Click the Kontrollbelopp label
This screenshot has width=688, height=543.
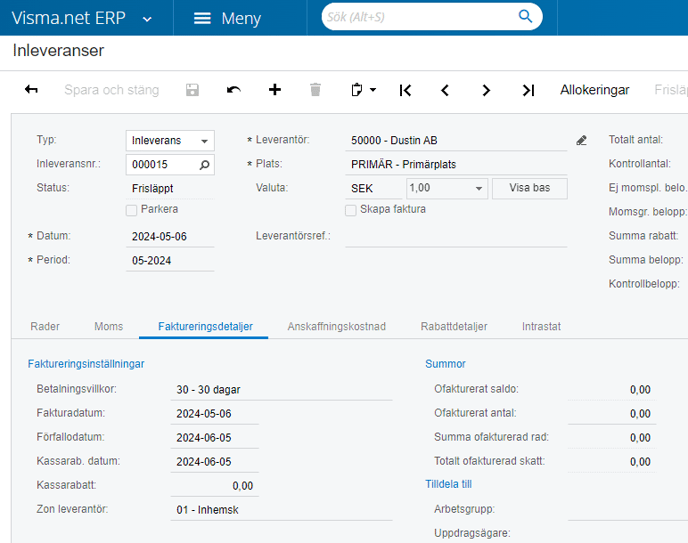[x=644, y=284]
